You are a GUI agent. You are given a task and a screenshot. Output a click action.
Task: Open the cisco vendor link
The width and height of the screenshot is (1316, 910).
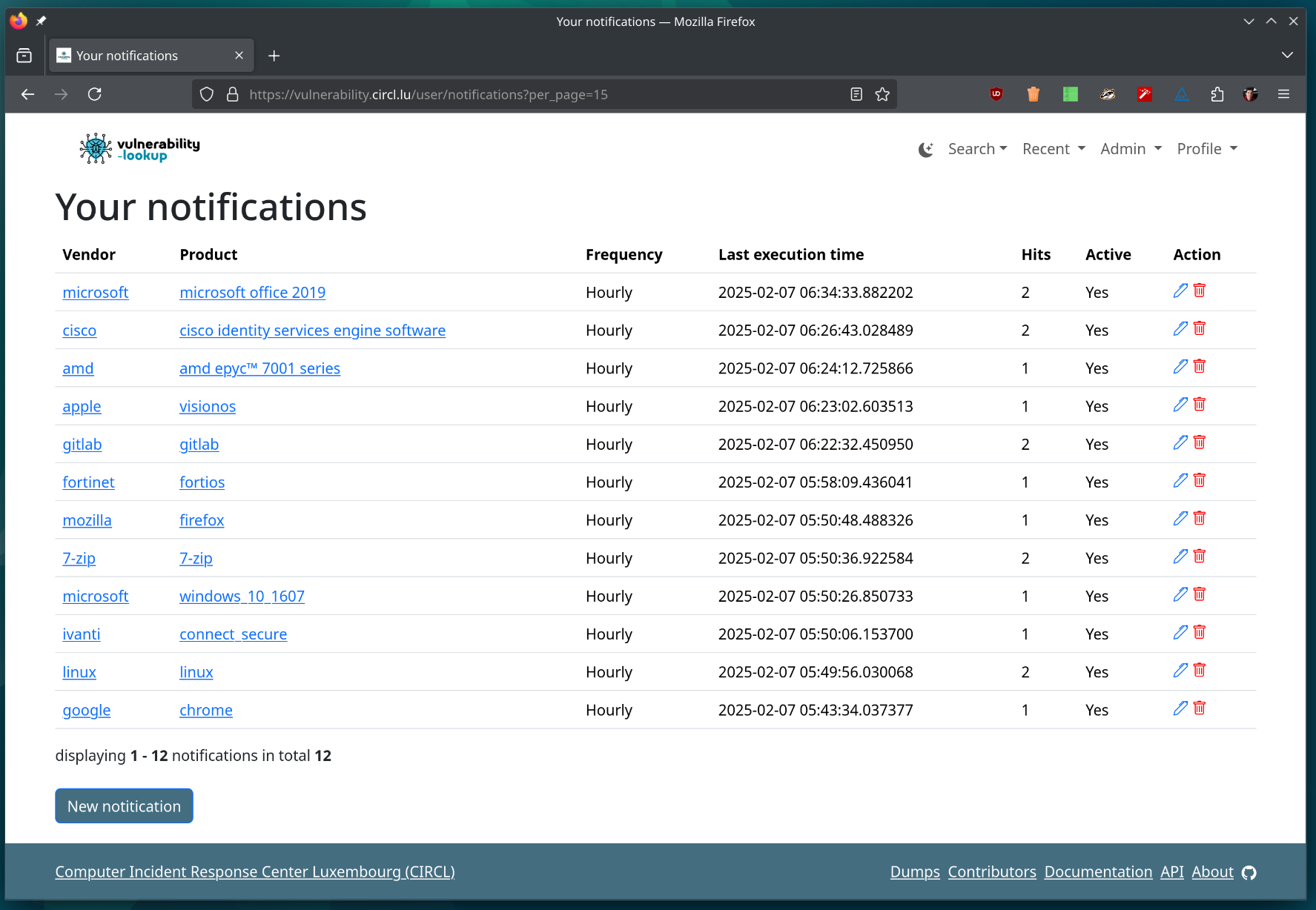tap(79, 331)
